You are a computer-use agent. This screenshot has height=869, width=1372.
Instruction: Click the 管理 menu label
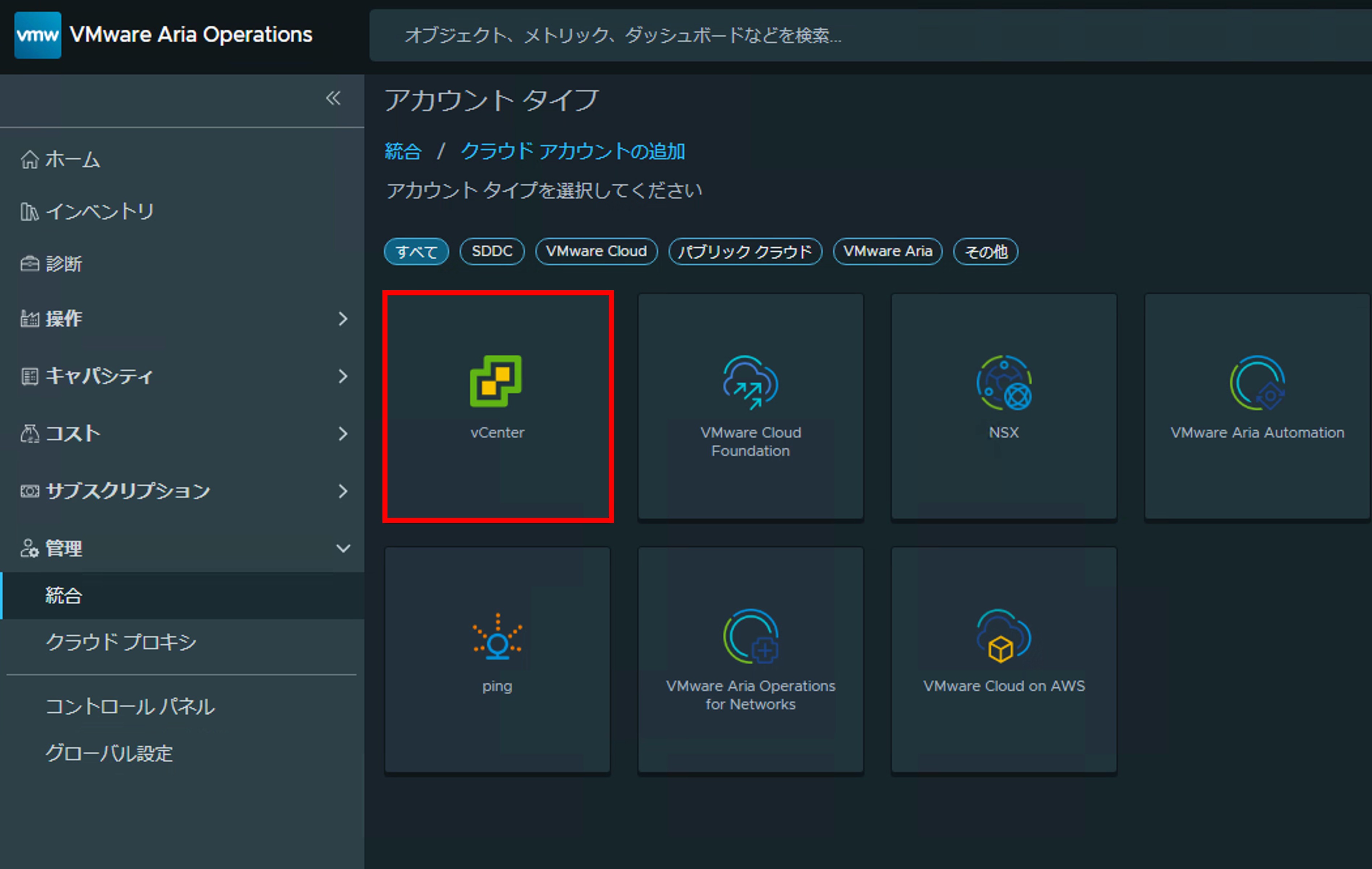(x=64, y=548)
